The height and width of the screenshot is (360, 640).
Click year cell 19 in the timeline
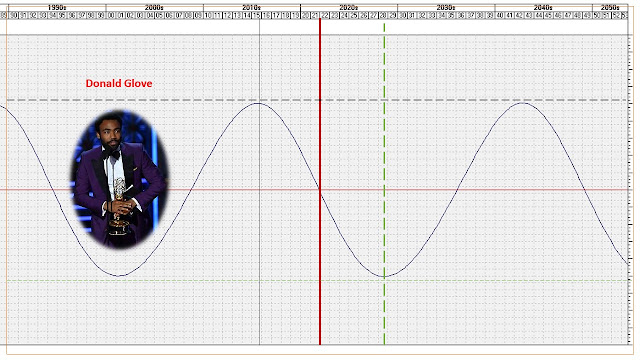pyautogui.click(x=296, y=16)
